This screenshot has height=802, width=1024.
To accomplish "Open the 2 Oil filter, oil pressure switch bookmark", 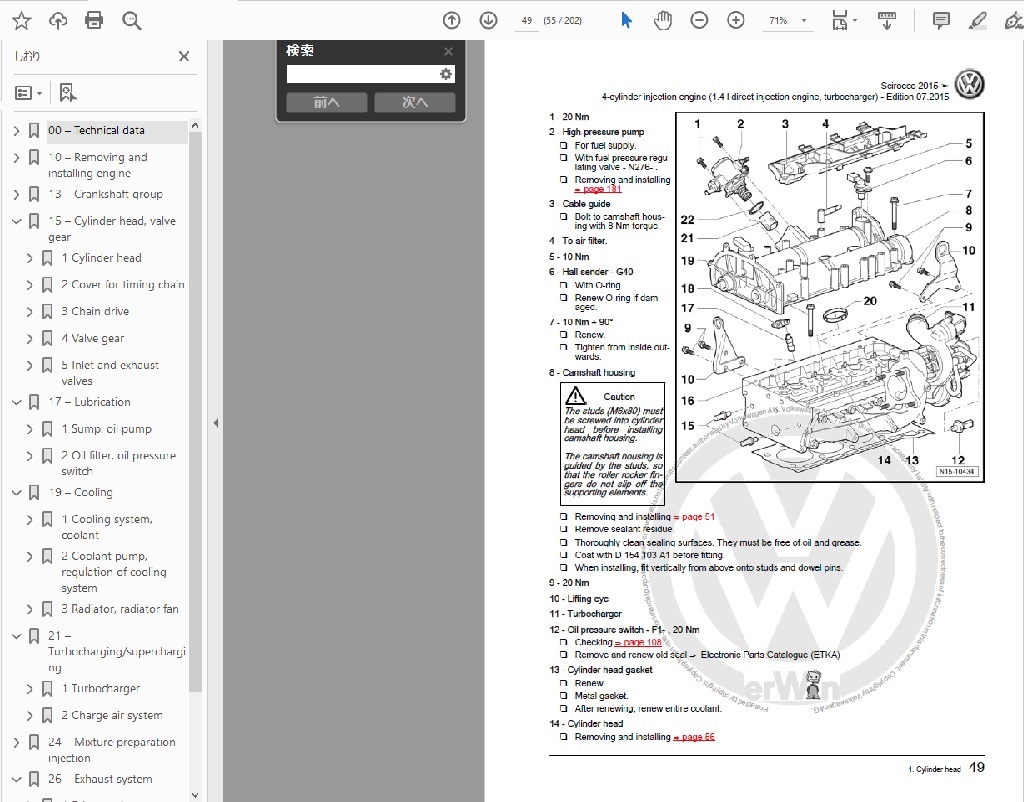I will point(118,463).
